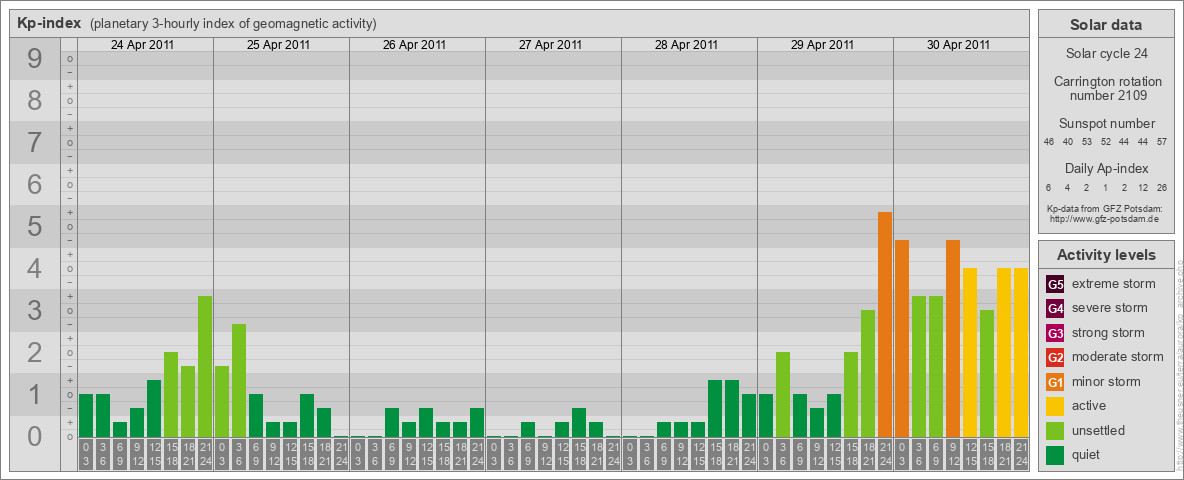Click the 12-15 hour label under 27 Apr
This screenshot has height=480, width=1184.
(562, 454)
